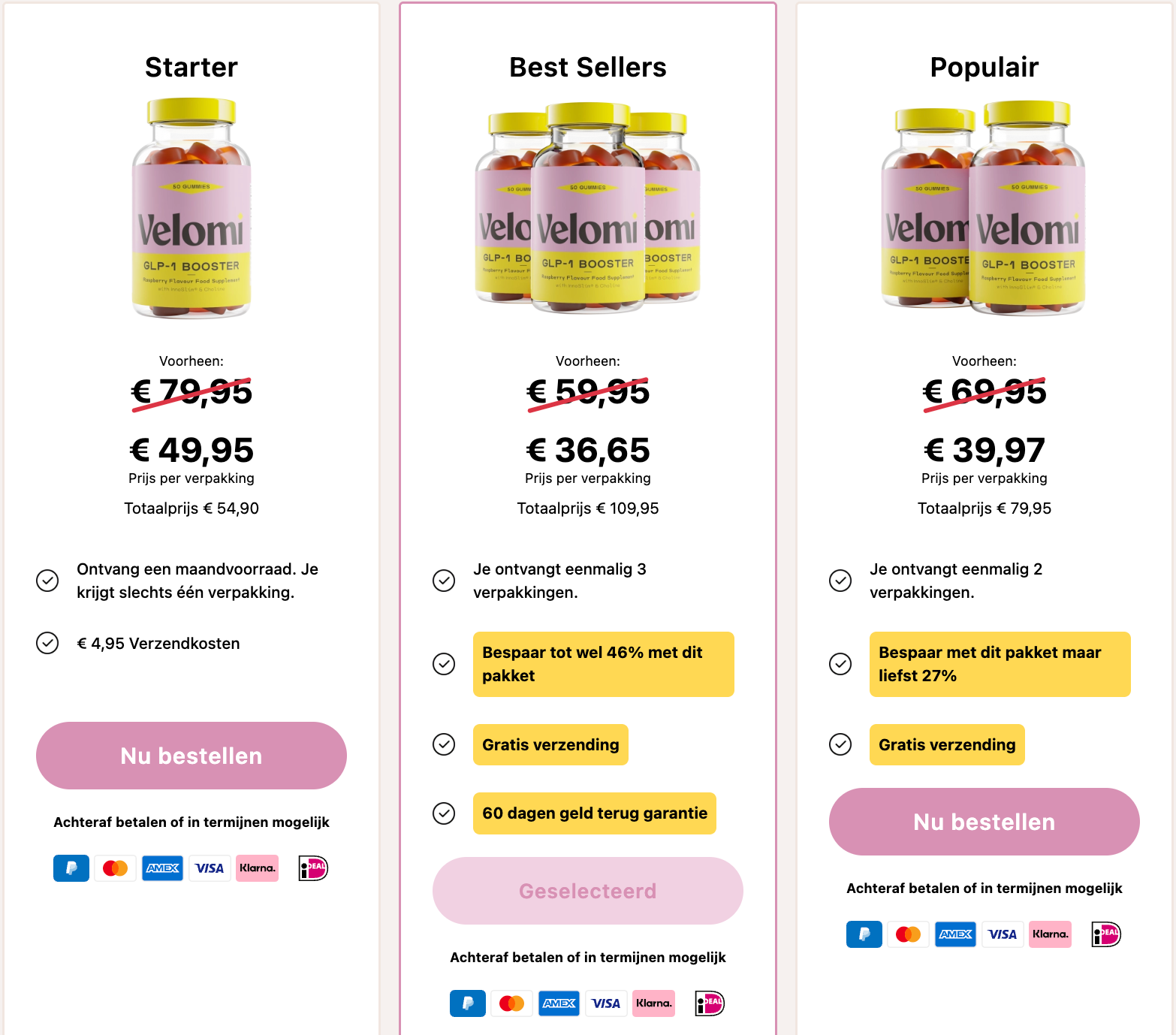Click Visa icon in Best Sellers card
The image size is (1176, 1035).
pos(605,1003)
